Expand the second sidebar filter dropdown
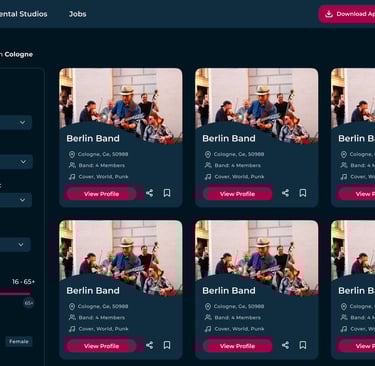This screenshot has height=366, width=375. coord(16,162)
